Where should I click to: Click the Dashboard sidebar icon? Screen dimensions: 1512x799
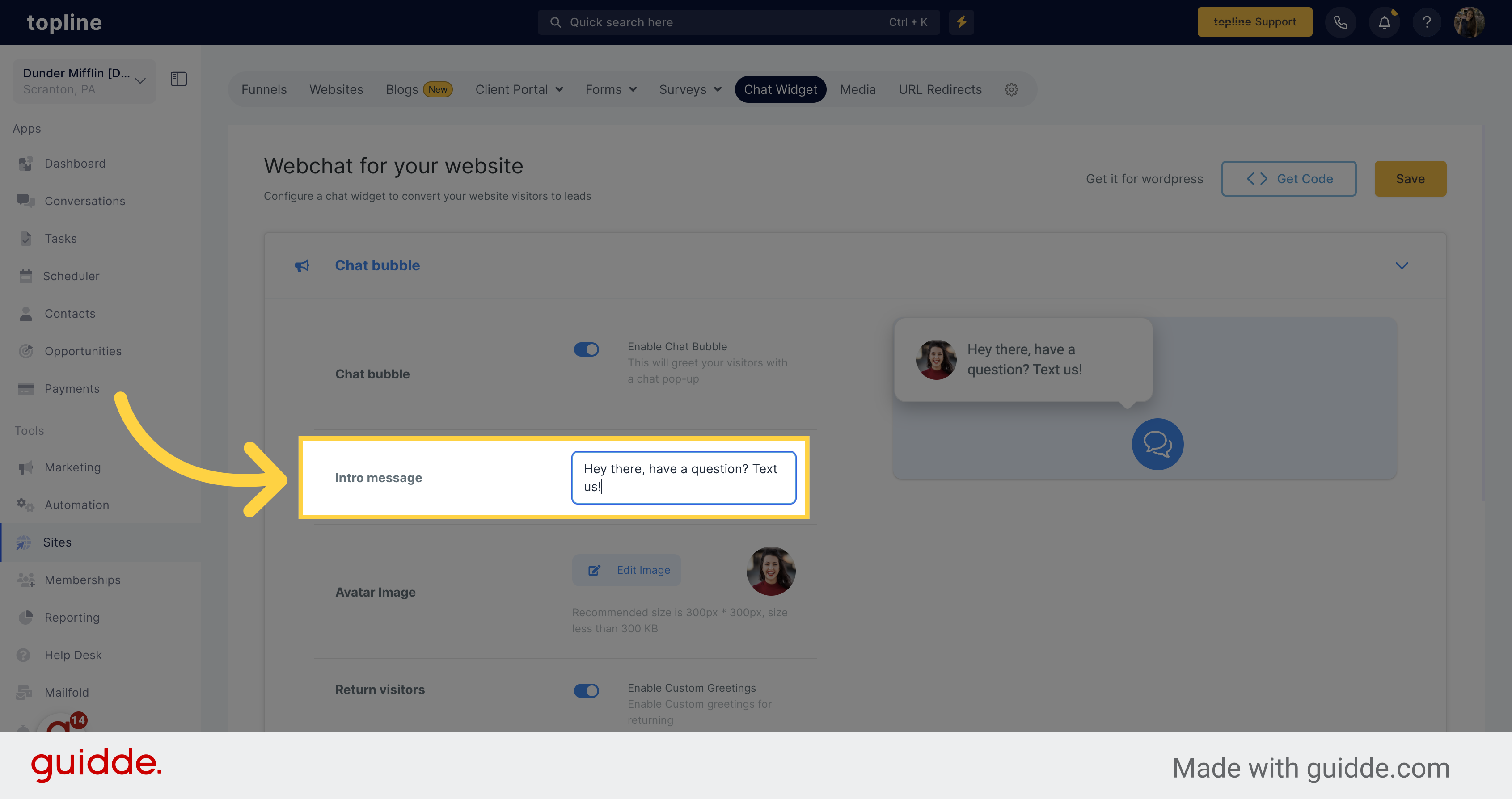coord(27,163)
